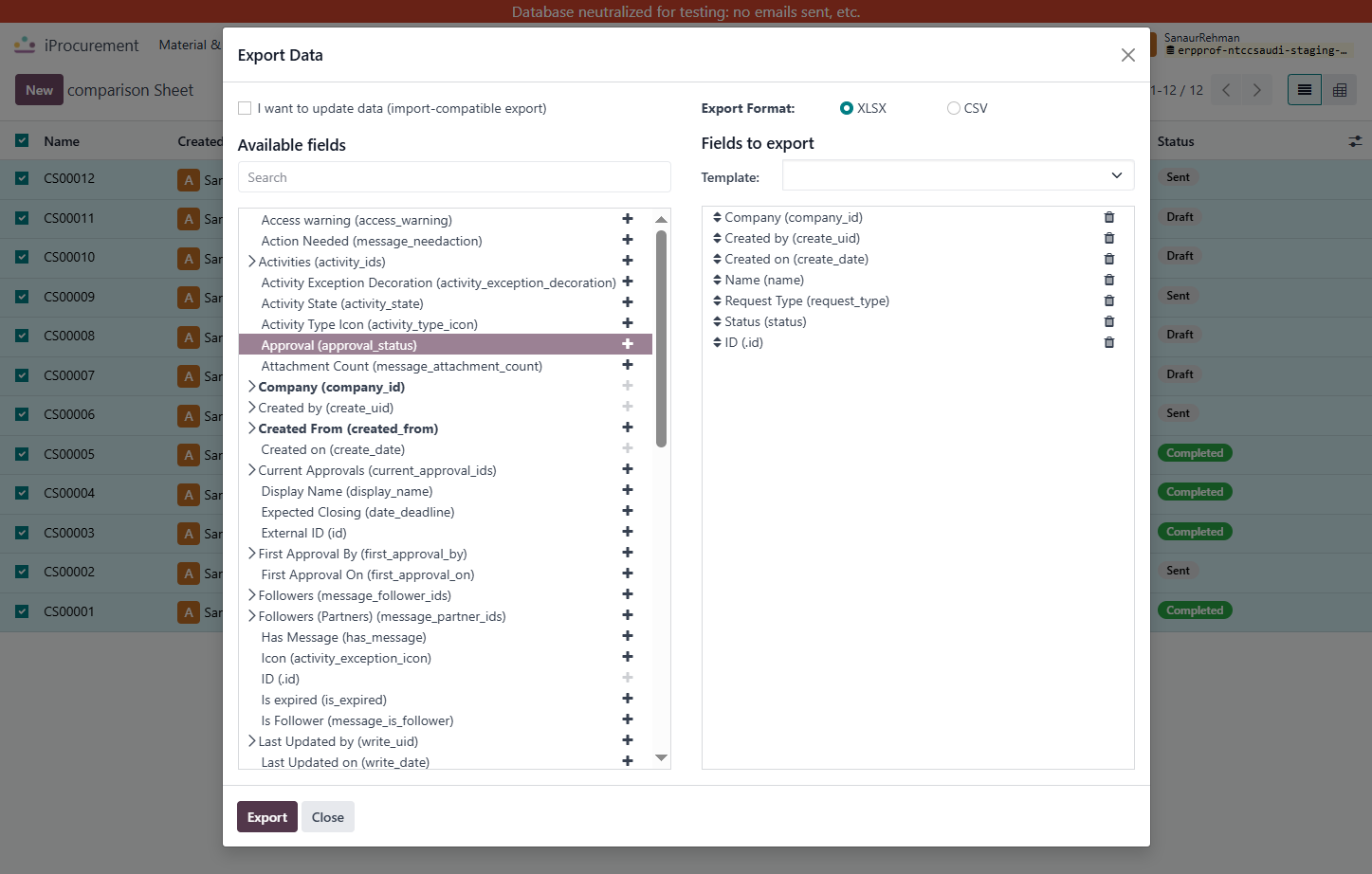This screenshot has height=874, width=1372.
Task: Select CSV export format
Action: [x=954, y=108]
